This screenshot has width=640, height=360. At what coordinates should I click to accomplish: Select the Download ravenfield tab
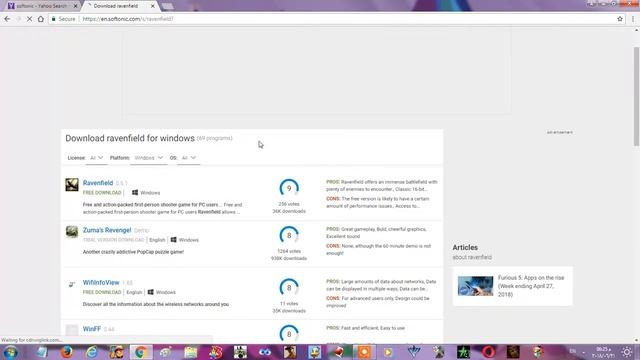(x=118, y=6)
